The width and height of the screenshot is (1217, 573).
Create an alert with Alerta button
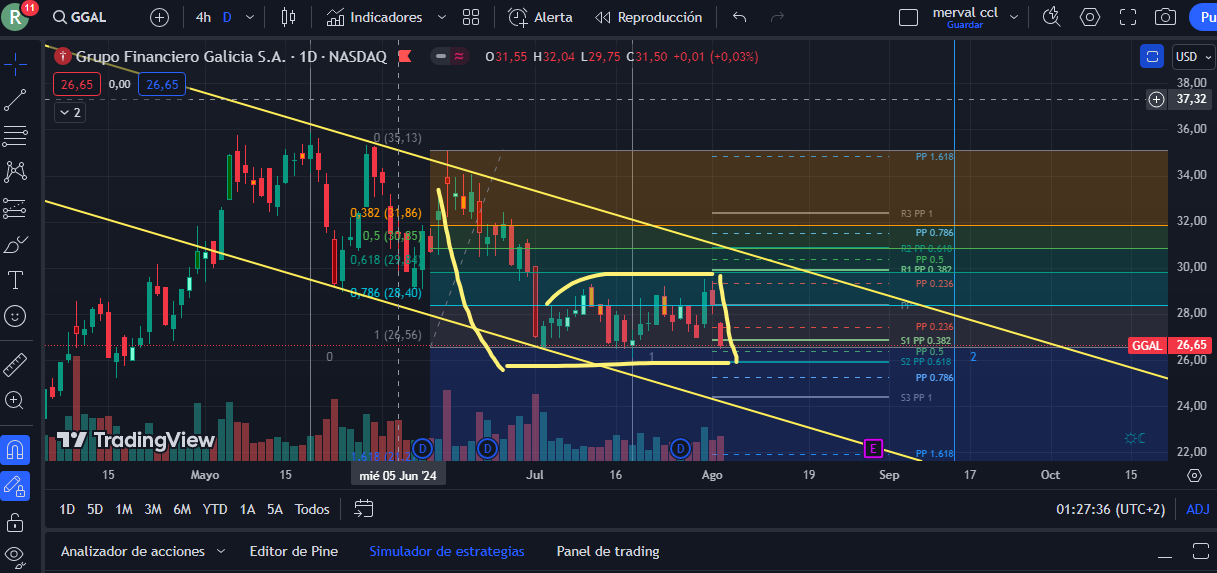(540, 17)
